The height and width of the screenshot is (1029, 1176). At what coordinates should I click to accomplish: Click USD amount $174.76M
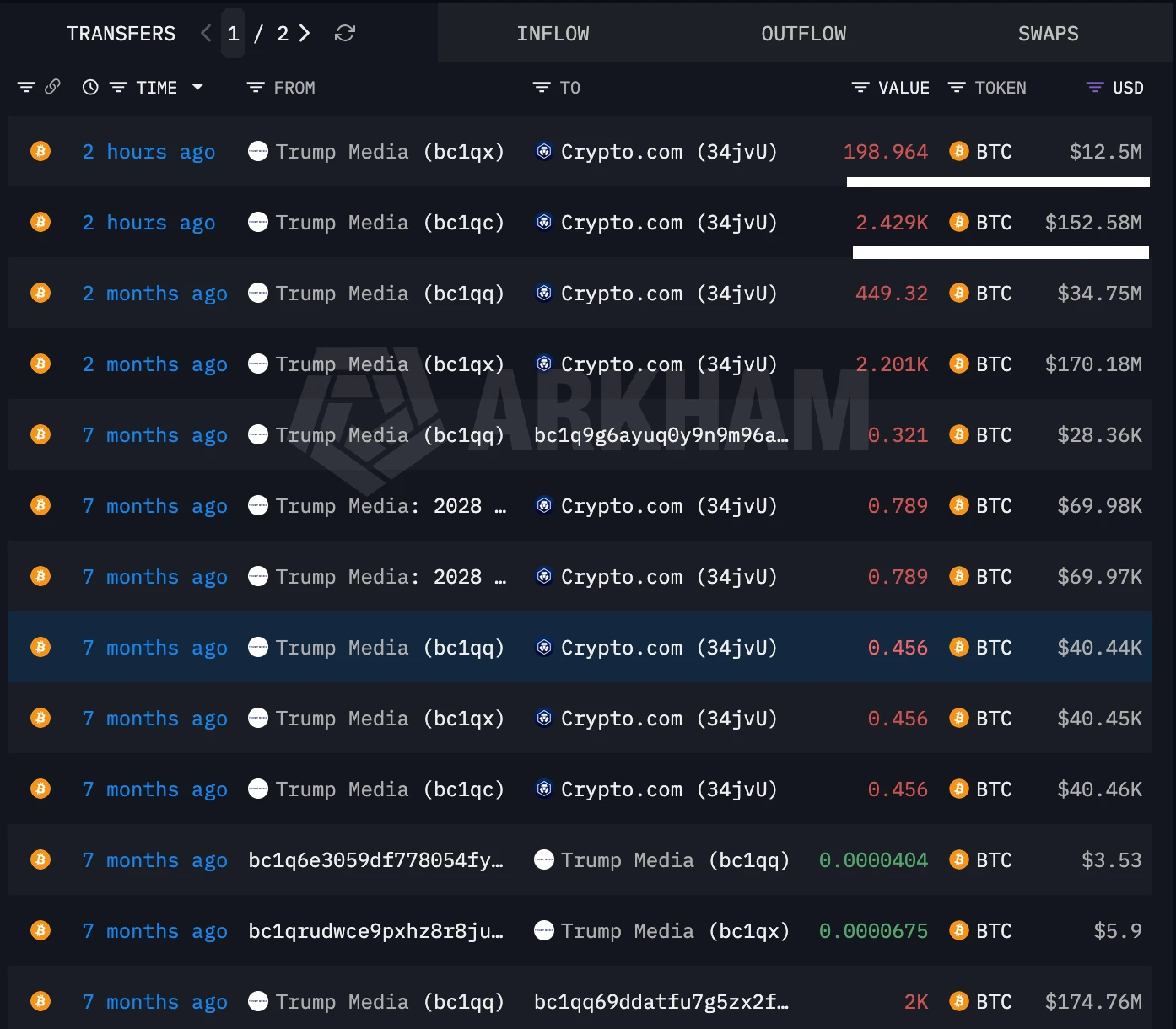pos(1093,1002)
